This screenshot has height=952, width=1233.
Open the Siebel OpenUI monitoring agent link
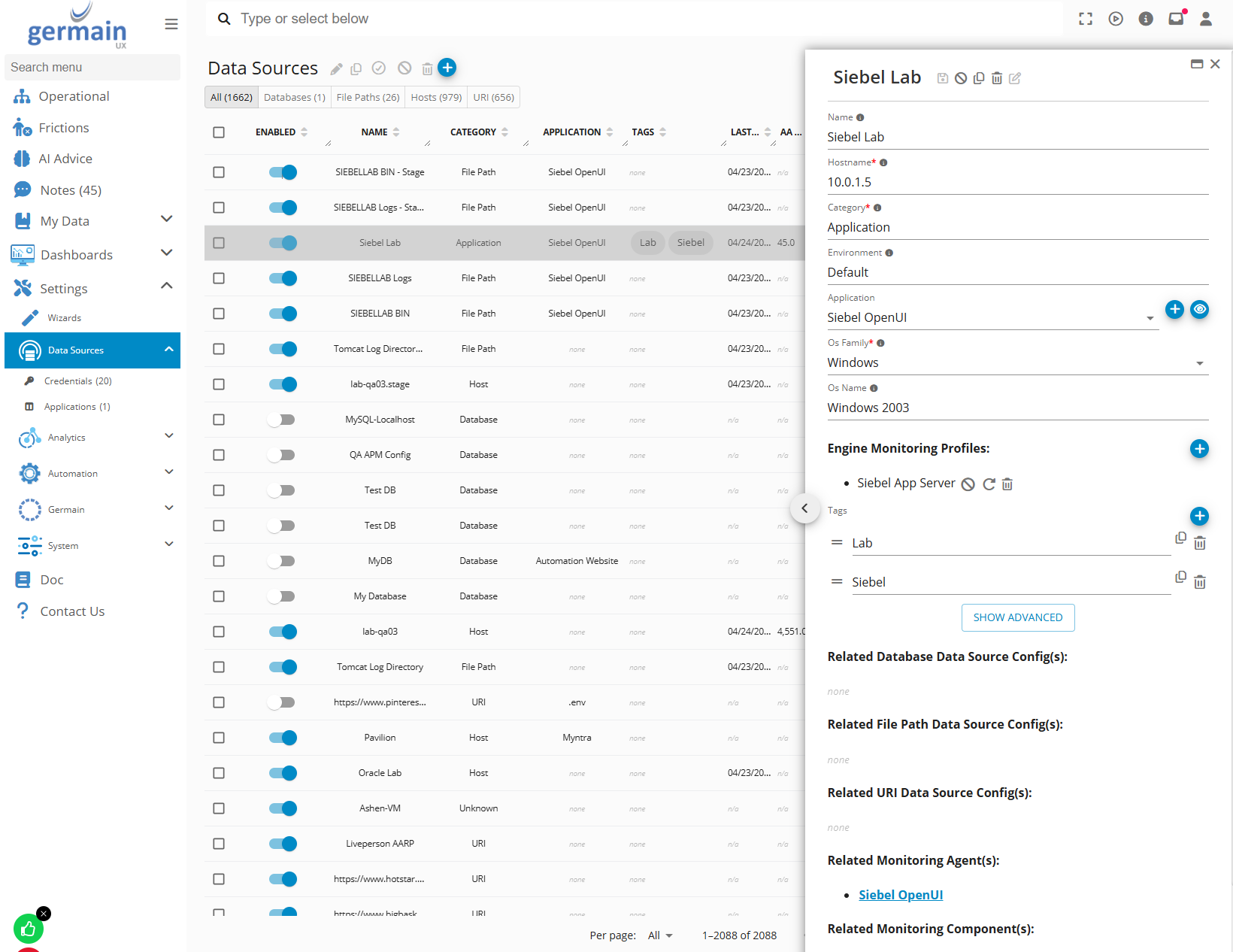(900, 895)
